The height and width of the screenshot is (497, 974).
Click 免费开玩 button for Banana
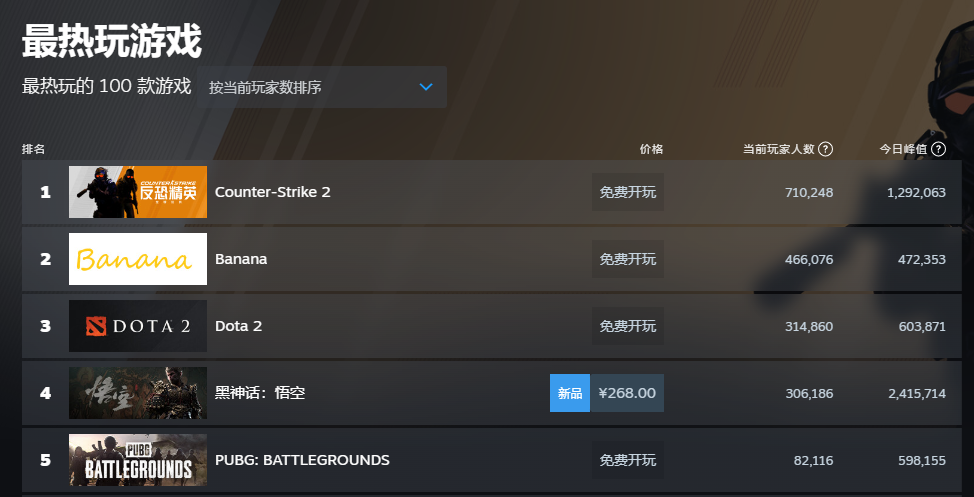coord(628,259)
